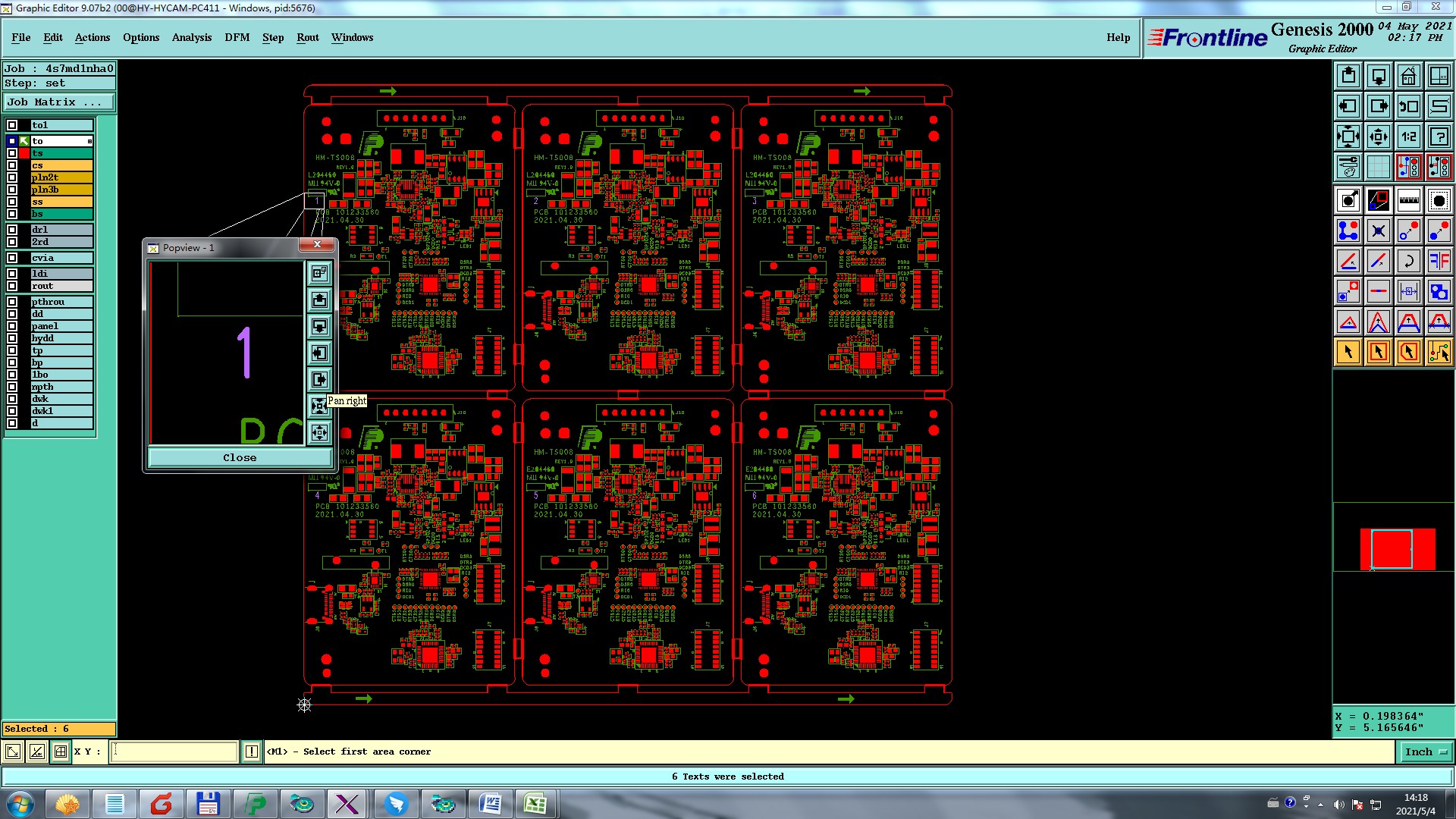Click the mirror F flip icon
The height and width of the screenshot is (819, 1456).
pos(1439,261)
